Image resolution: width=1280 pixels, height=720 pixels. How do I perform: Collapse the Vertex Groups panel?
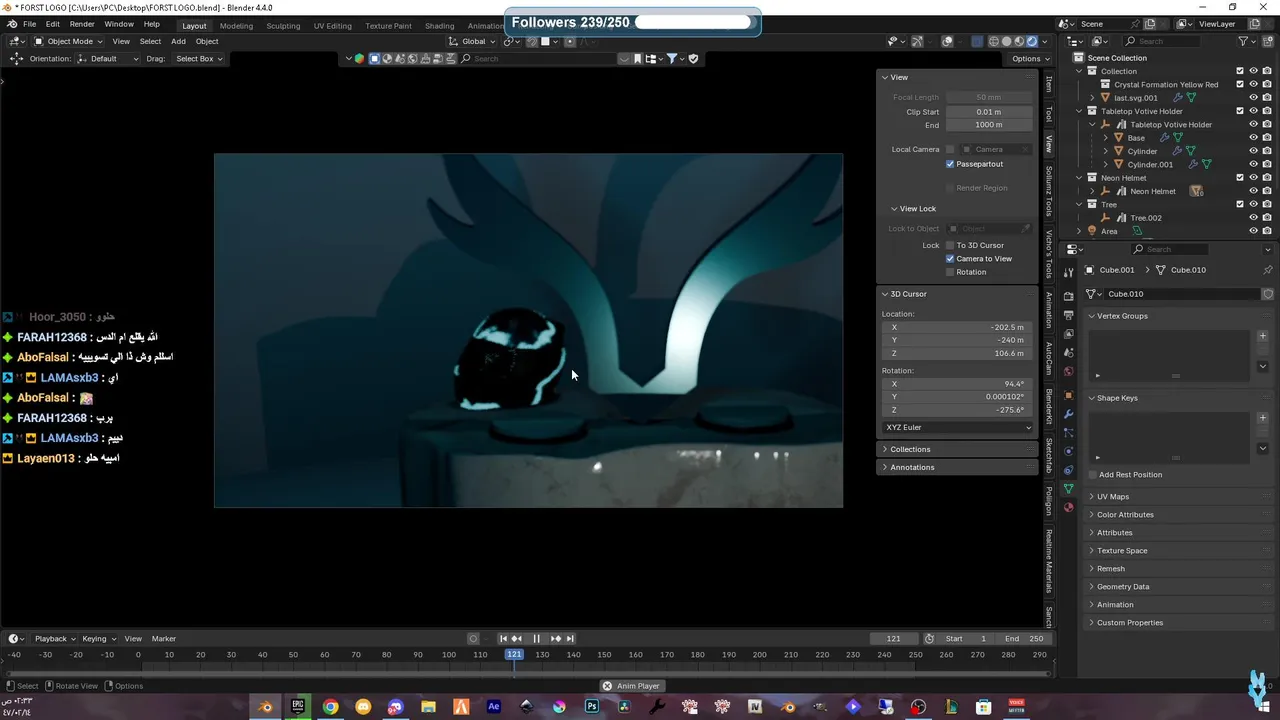click(x=1122, y=316)
